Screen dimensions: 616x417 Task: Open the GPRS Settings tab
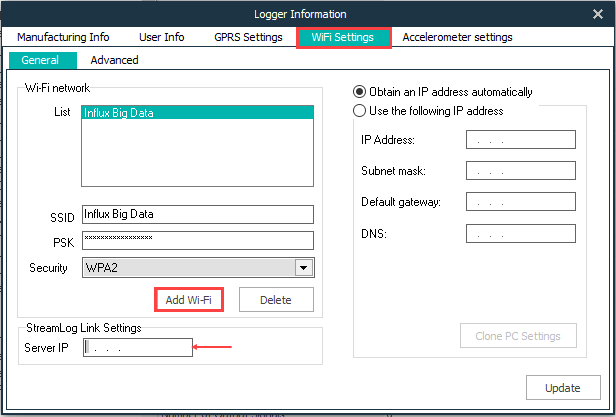click(x=248, y=37)
